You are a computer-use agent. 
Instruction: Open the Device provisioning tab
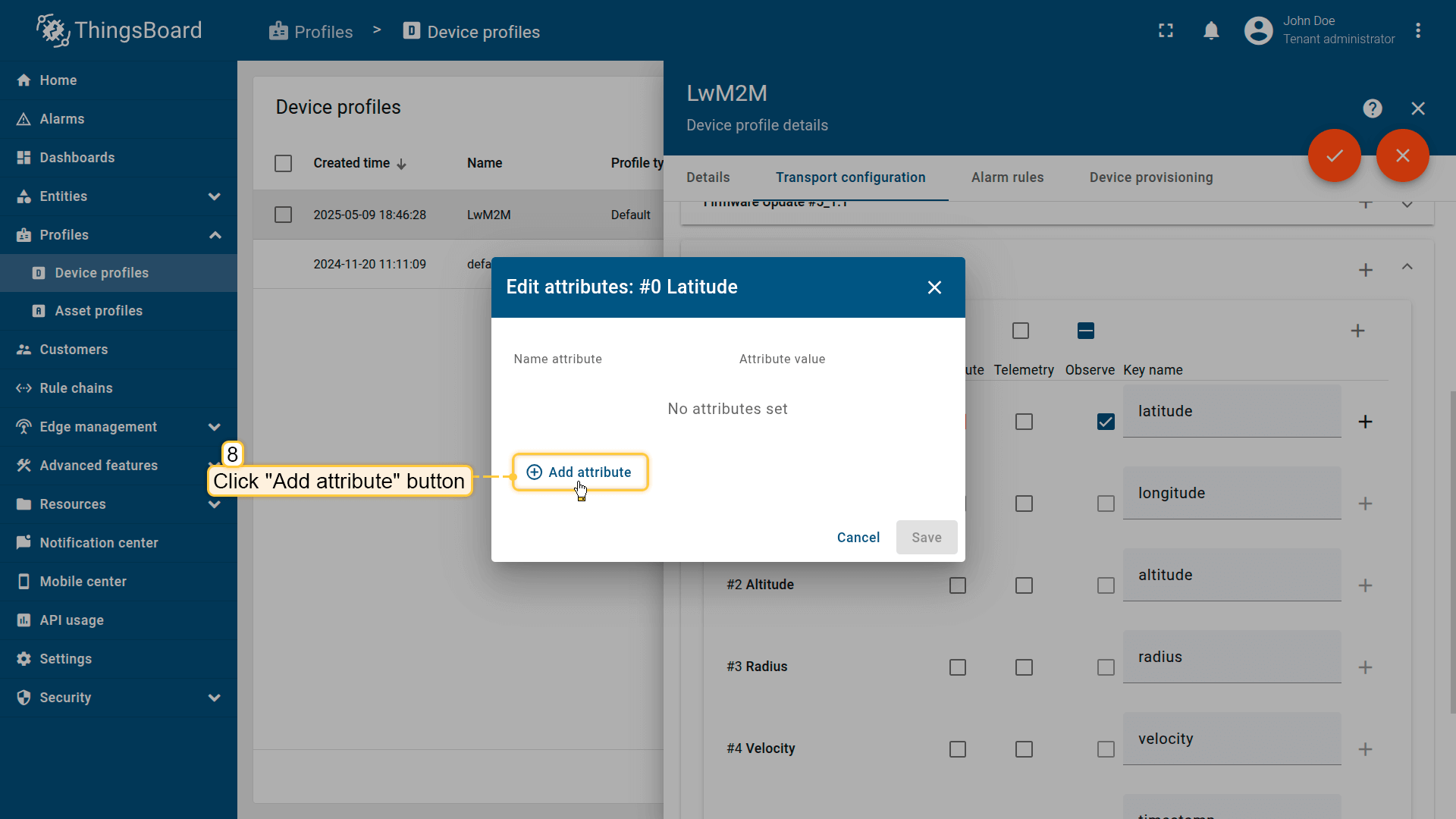1150,177
